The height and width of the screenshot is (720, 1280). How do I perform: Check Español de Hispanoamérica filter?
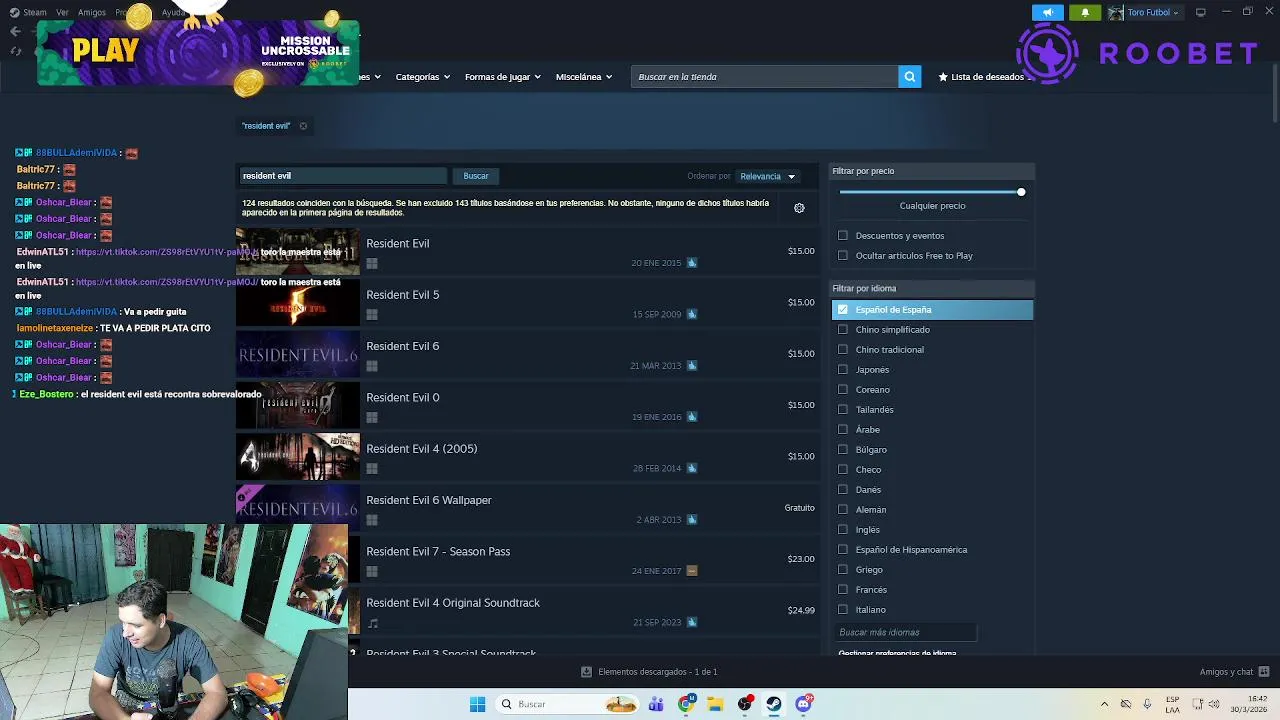843,550
